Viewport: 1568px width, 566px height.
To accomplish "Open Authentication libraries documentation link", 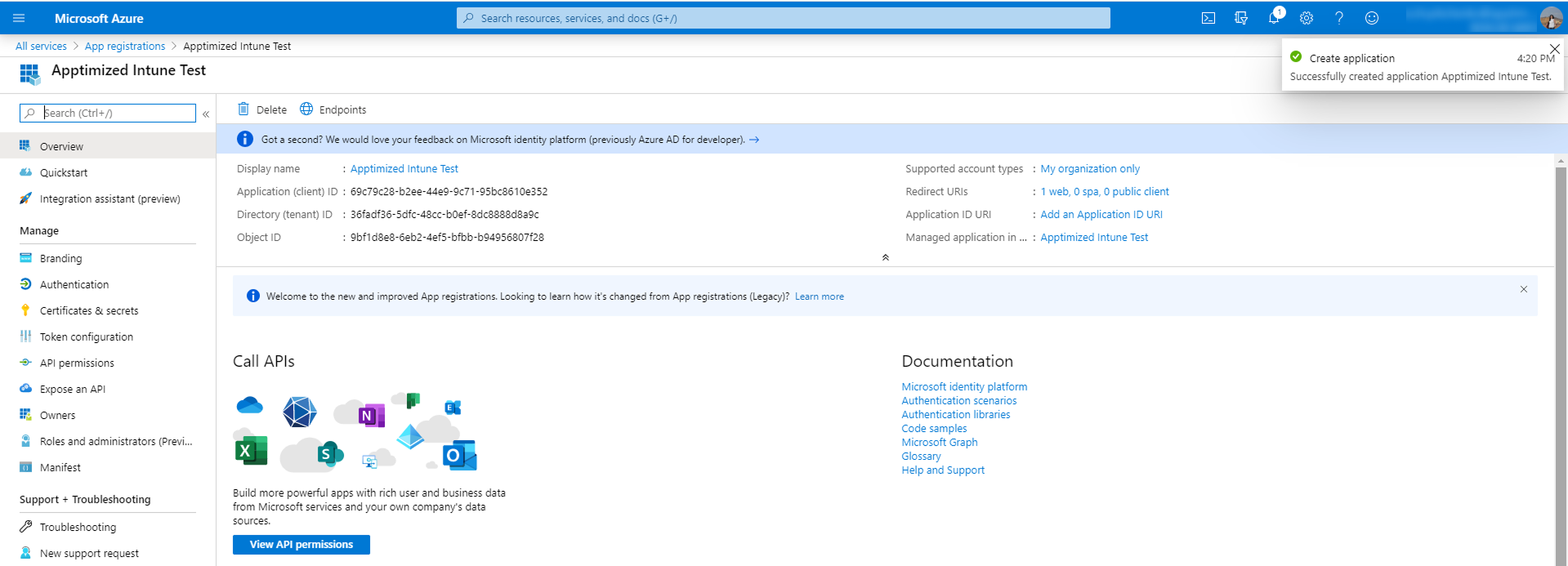I will (x=956, y=414).
